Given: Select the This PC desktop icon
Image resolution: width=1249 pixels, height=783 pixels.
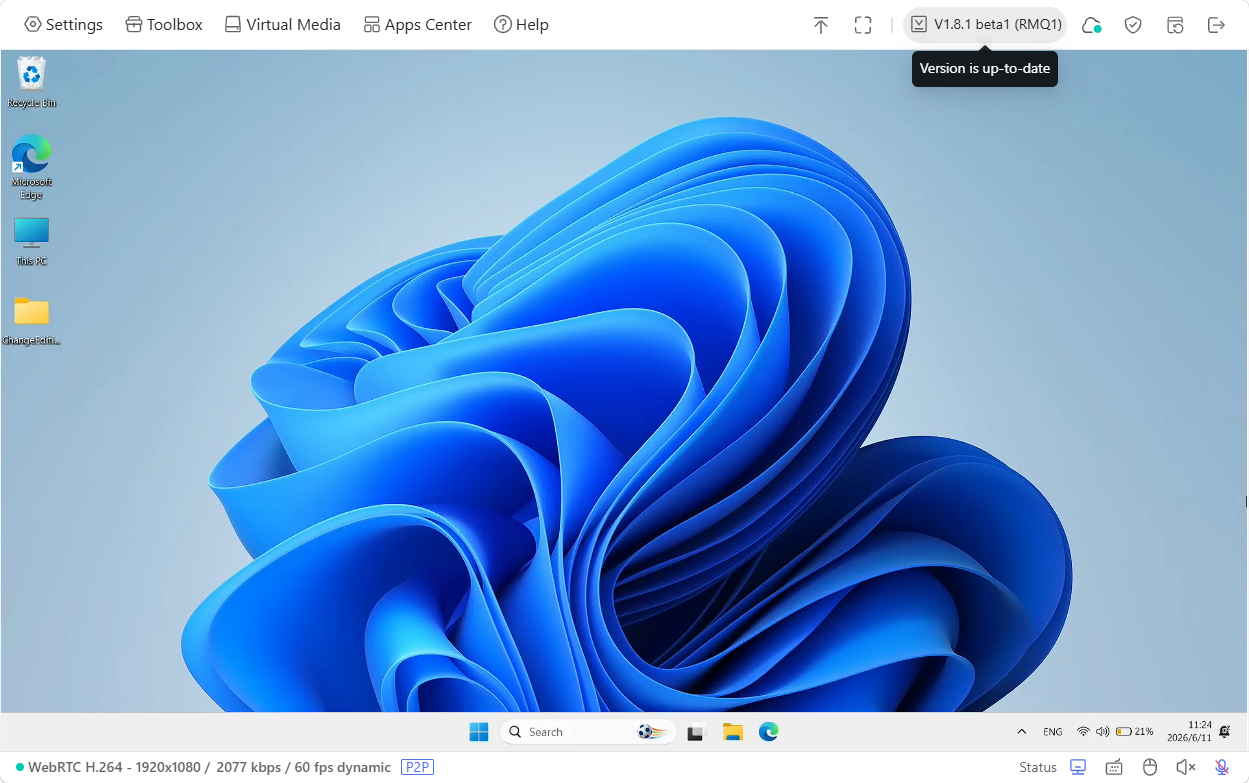Looking at the screenshot, I should (32, 241).
